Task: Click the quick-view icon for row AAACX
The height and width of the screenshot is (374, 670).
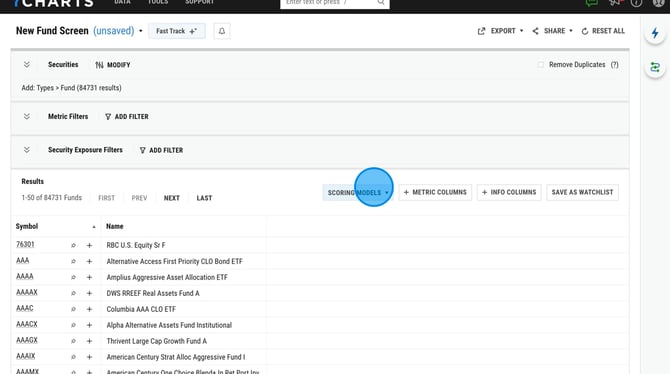Action: coord(73,325)
